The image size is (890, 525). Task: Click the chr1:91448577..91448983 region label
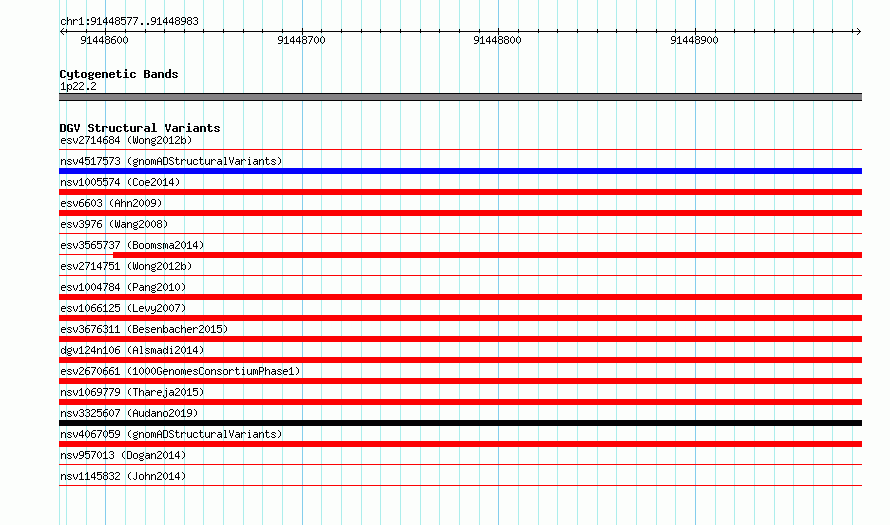pos(129,21)
